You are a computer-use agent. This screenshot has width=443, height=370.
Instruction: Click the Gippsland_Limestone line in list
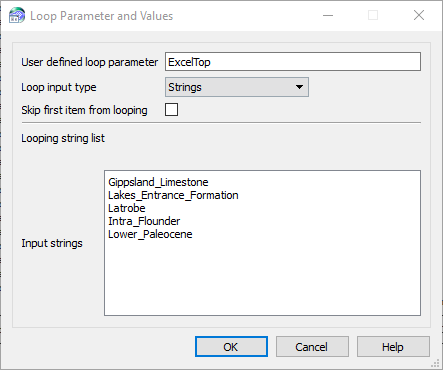pyautogui.click(x=158, y=182)
